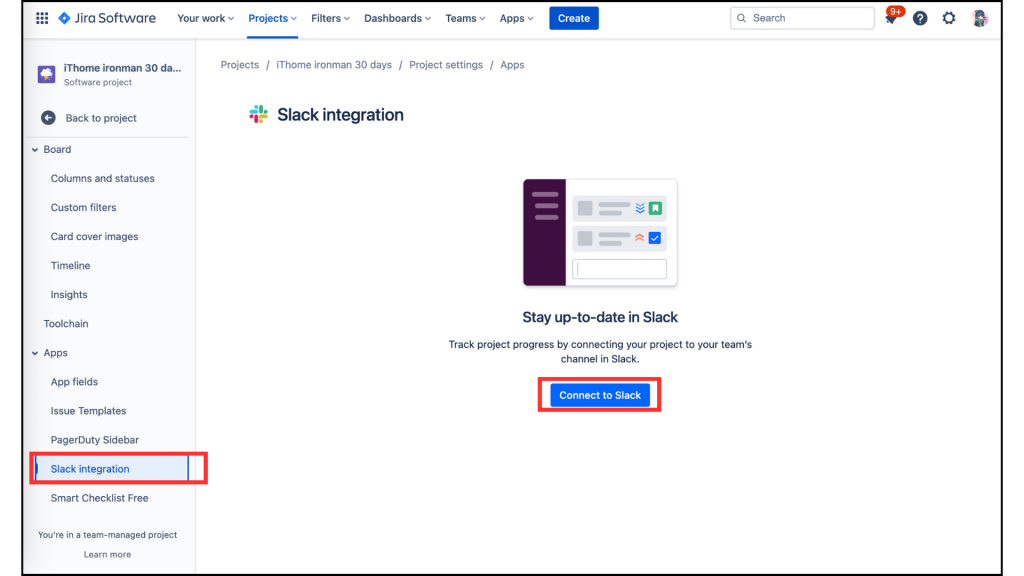1024x576 pixels.
Task: Open the Teams dropdown menu
Action: coord(465,18)
